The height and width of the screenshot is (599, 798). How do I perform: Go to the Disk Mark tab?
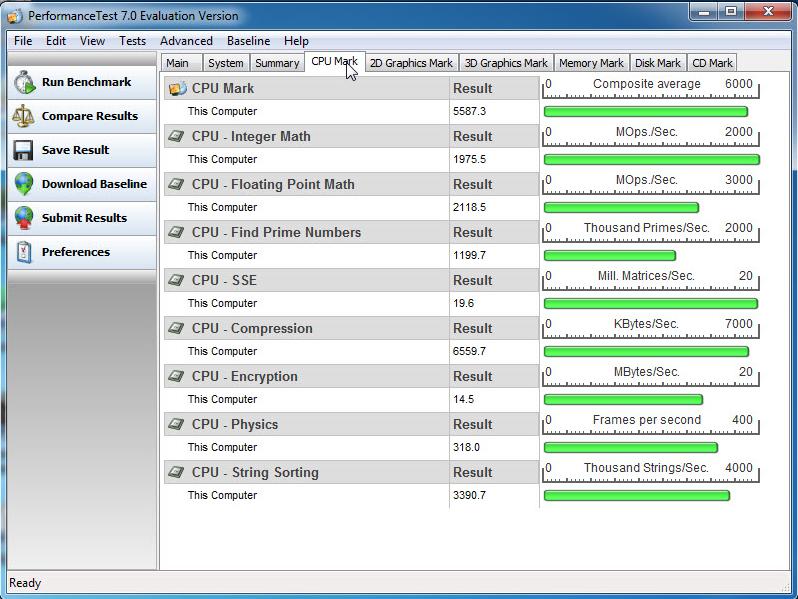658,63
